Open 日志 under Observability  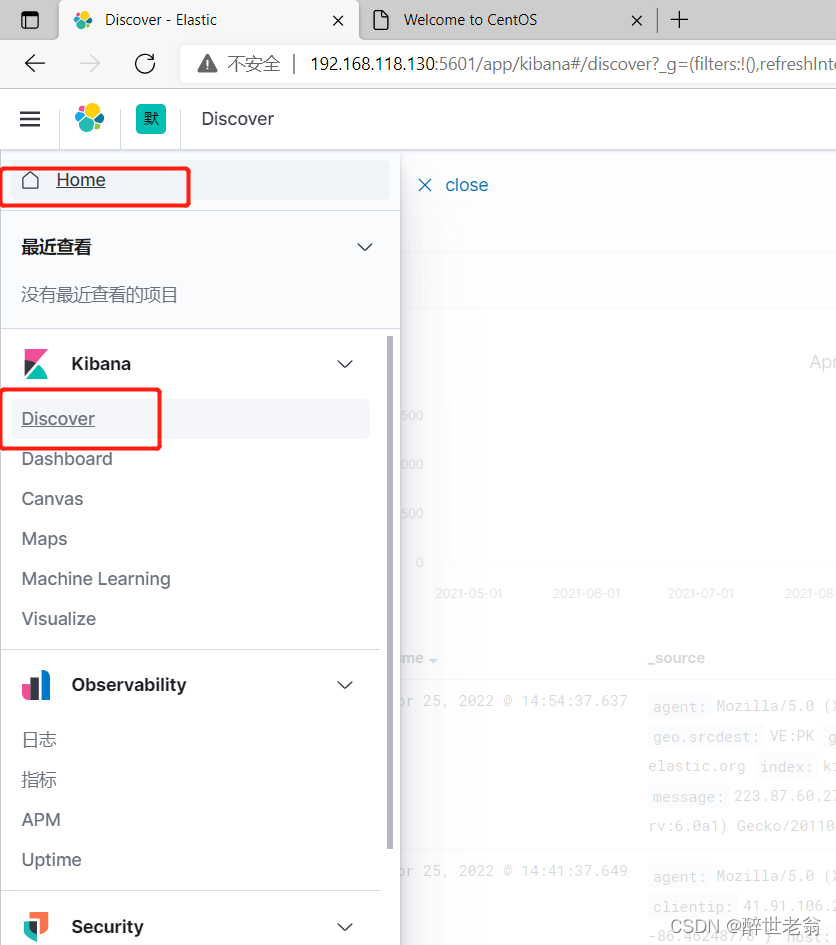39,739
